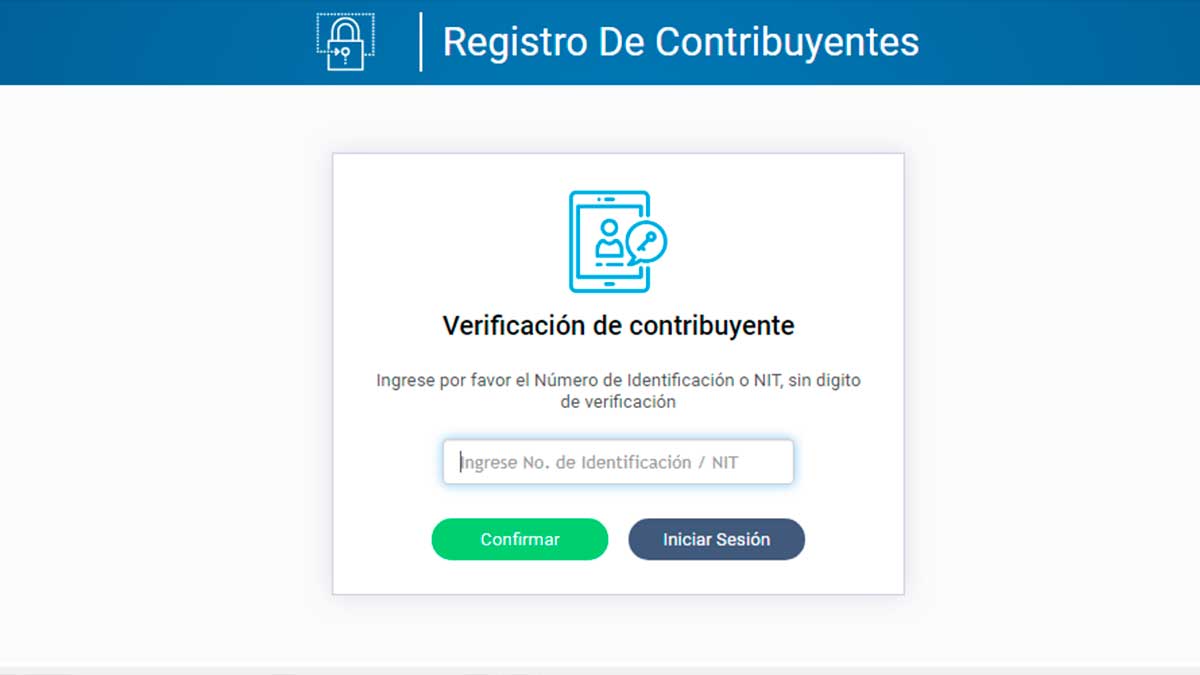Click the Registro De Contribuyentes header title
The width and height of the screenshot is (1200, 675).
[x=680, y=42]
